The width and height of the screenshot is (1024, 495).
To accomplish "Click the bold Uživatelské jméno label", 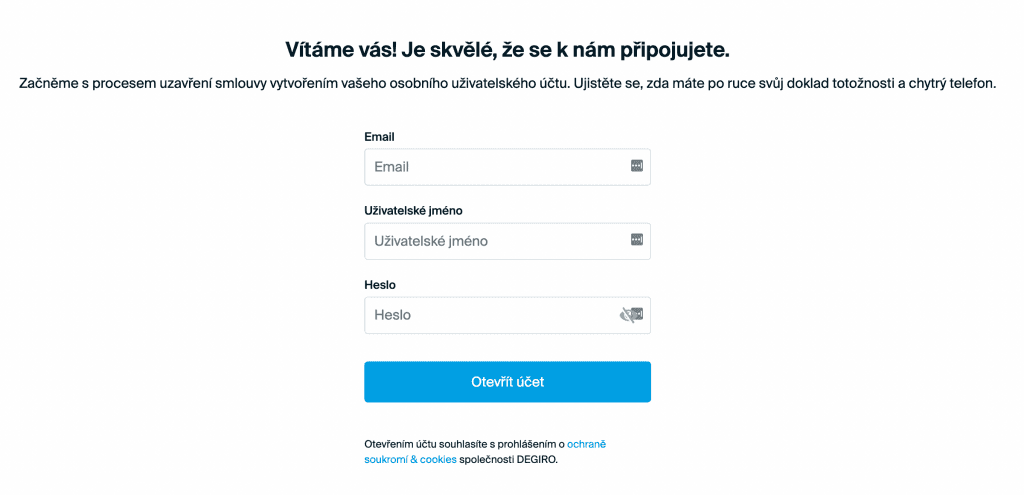I will click(413, 210).
